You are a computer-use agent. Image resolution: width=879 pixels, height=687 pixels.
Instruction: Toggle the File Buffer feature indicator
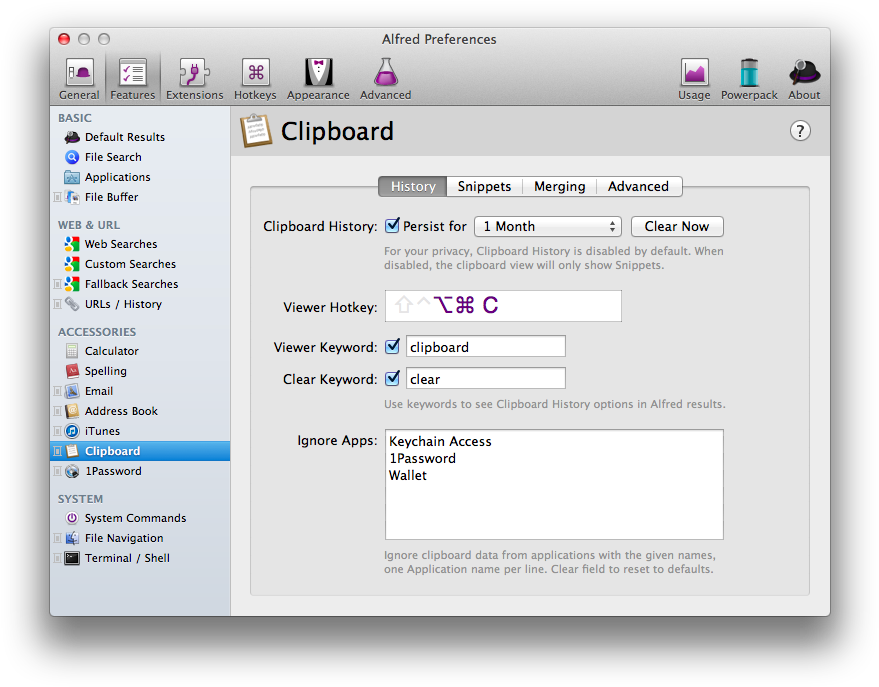[57, 197]
